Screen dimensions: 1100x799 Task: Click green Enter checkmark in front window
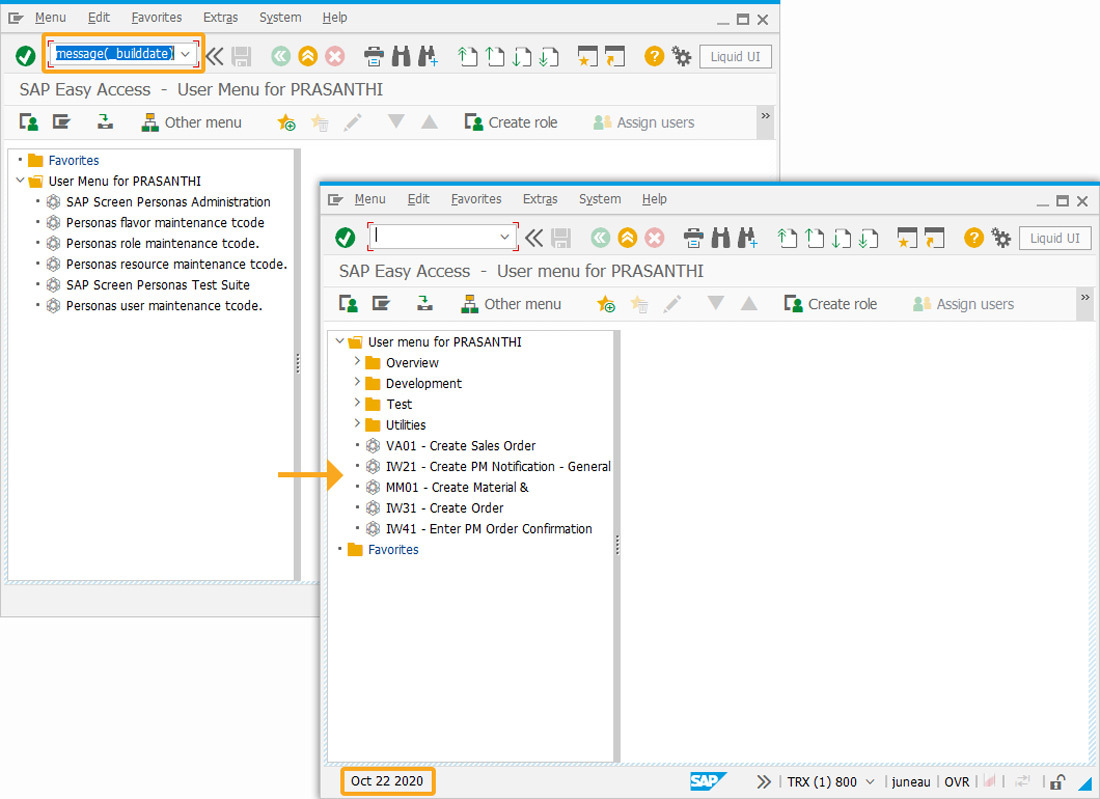345,238
